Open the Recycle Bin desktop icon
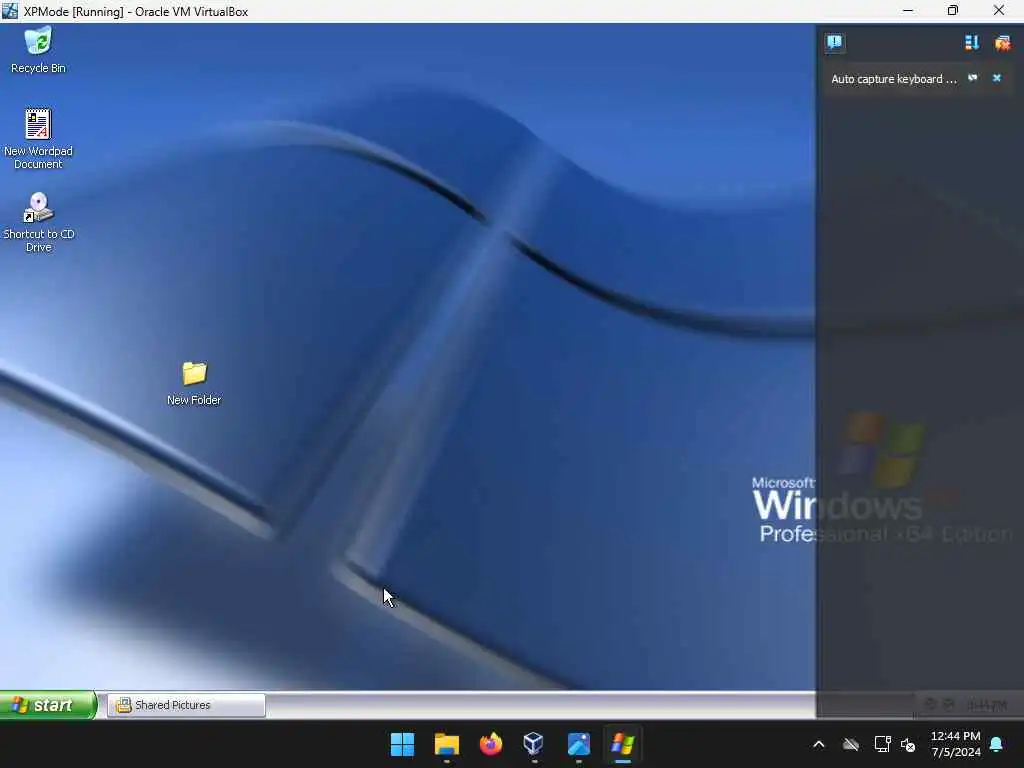The height and width of the screenshot is (768, 1024). 38,50
